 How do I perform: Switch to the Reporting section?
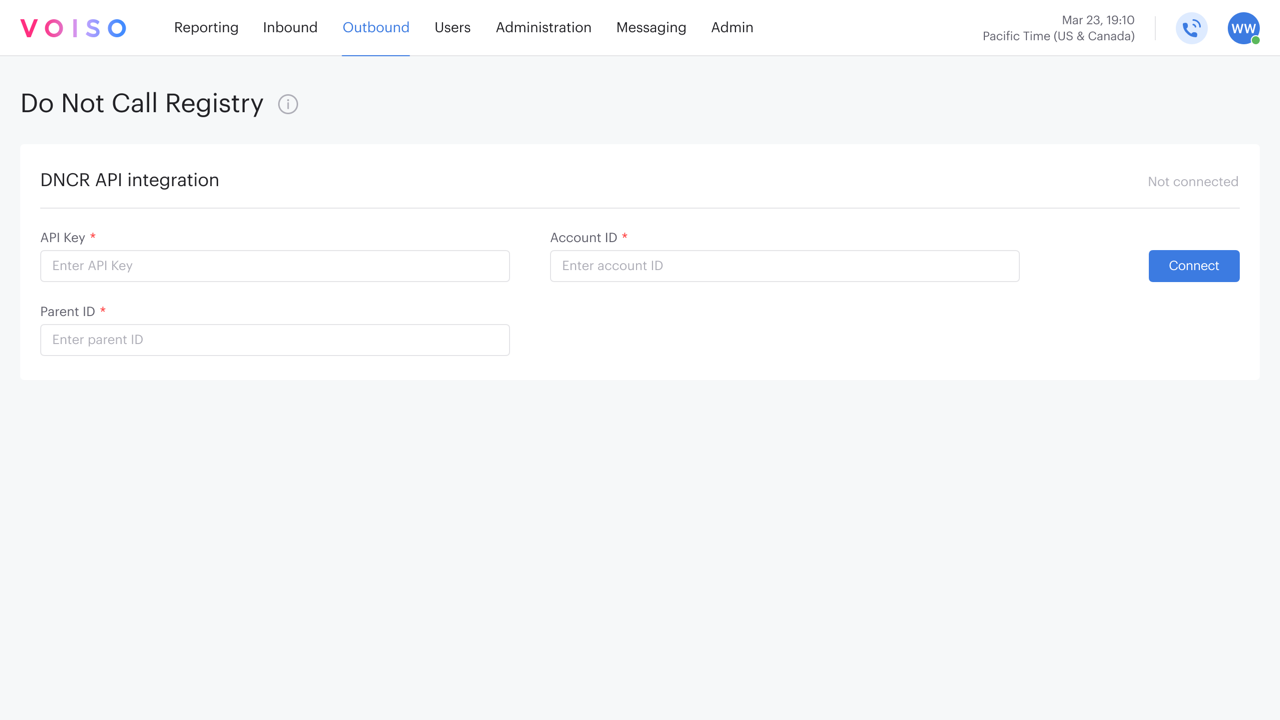(206, 28)
